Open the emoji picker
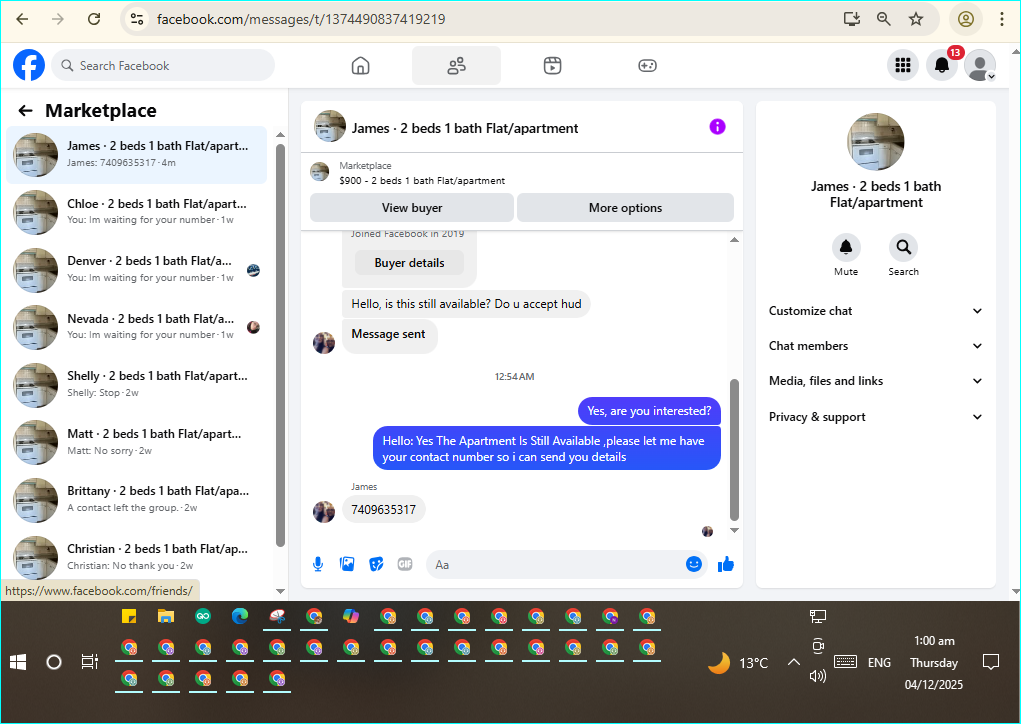This screenshot has width=1021, height=724. tap(693, 564)
